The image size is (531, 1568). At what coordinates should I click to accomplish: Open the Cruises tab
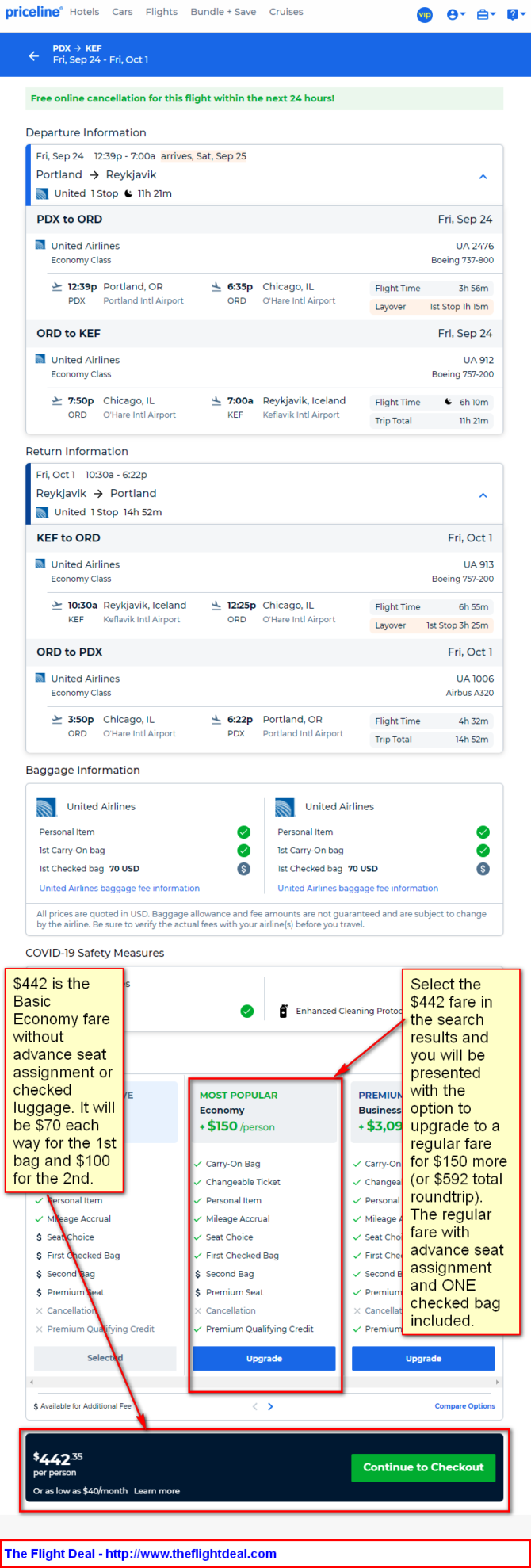286,12
